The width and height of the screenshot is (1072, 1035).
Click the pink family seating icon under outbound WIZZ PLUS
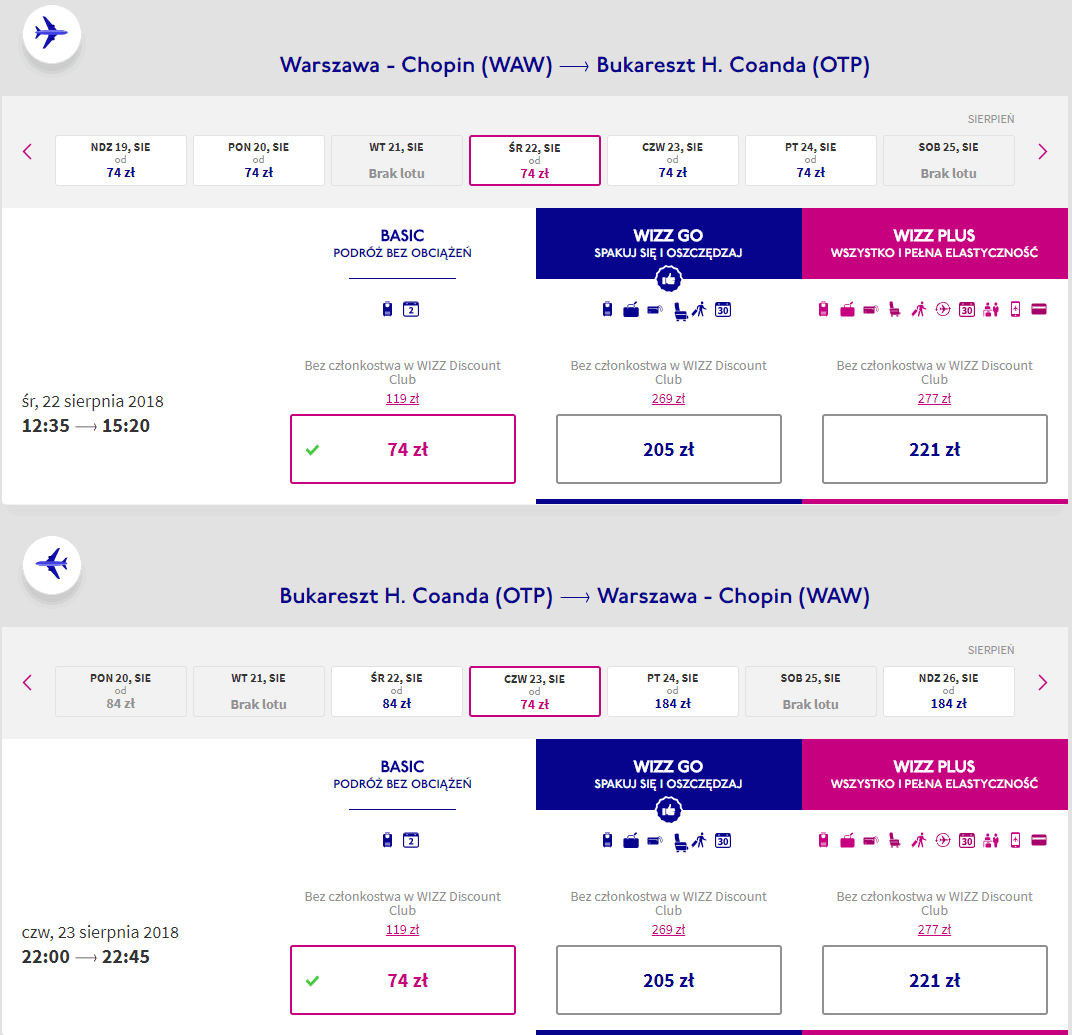tap(991, 310)
